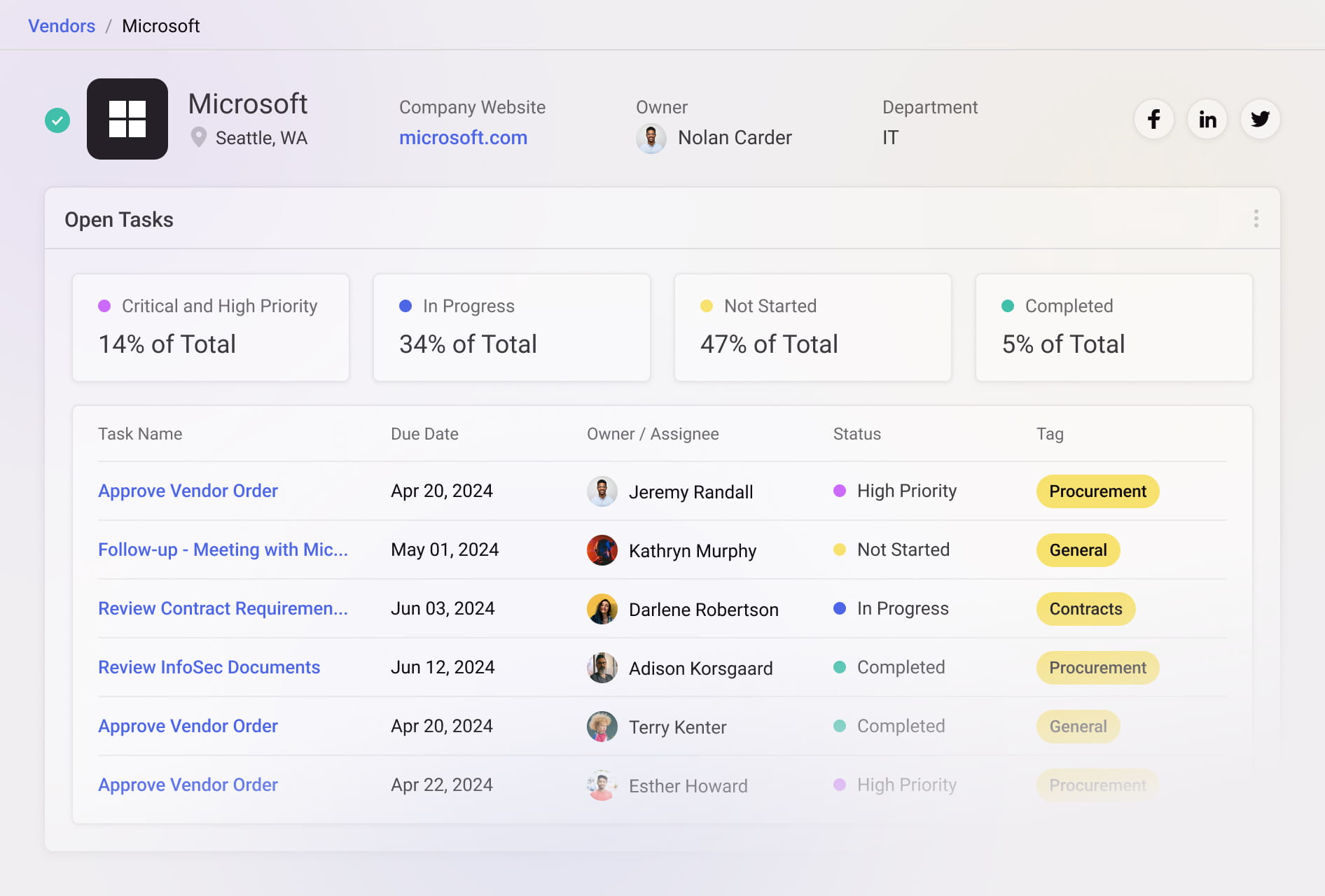Viewport: 1325px width, 896px height.
Task: Click the Contracts tag
Action: point(1085,609)
